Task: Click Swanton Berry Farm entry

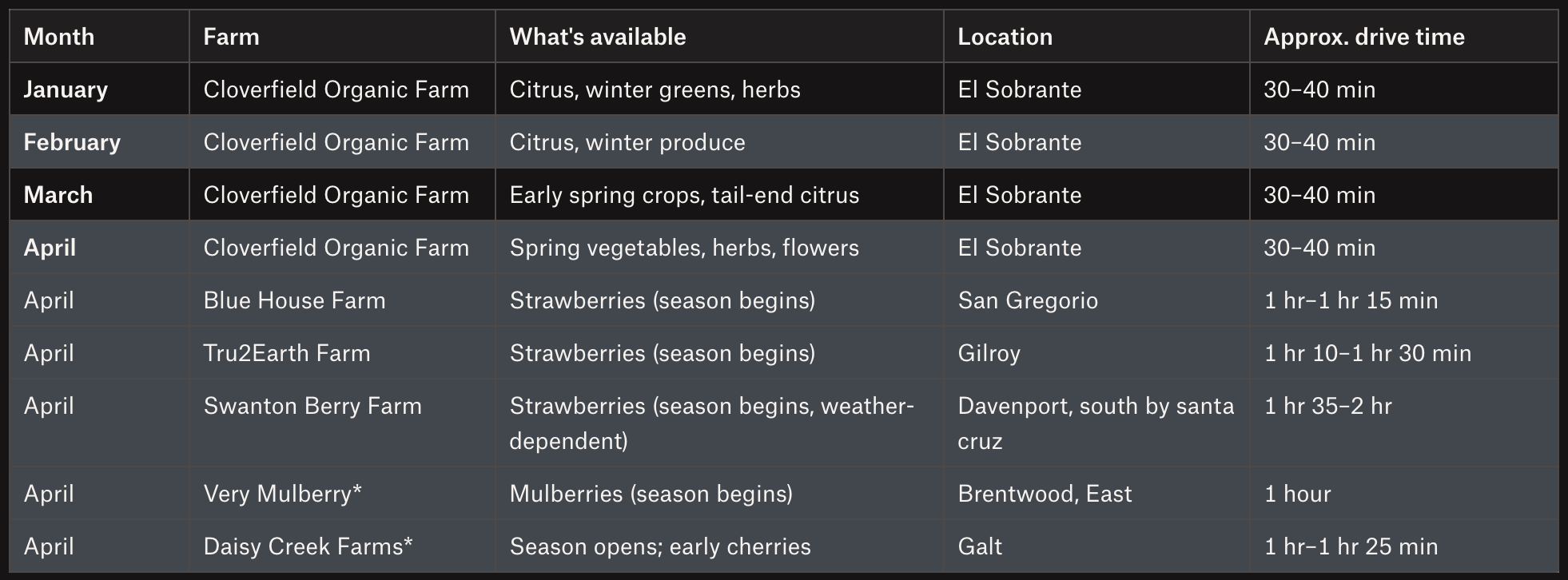Action: coord(342,423)
